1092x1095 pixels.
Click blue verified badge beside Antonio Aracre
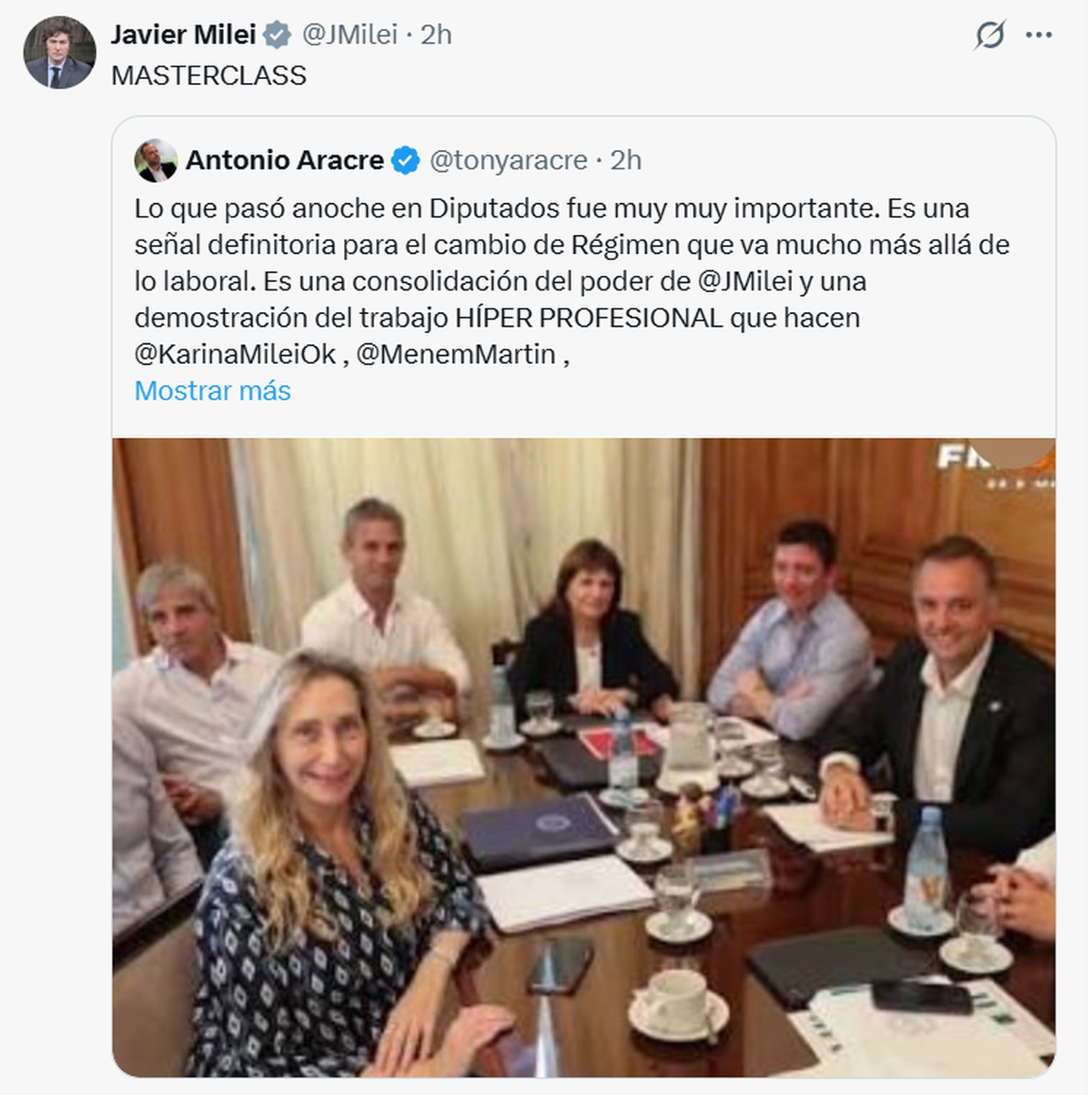405,161
